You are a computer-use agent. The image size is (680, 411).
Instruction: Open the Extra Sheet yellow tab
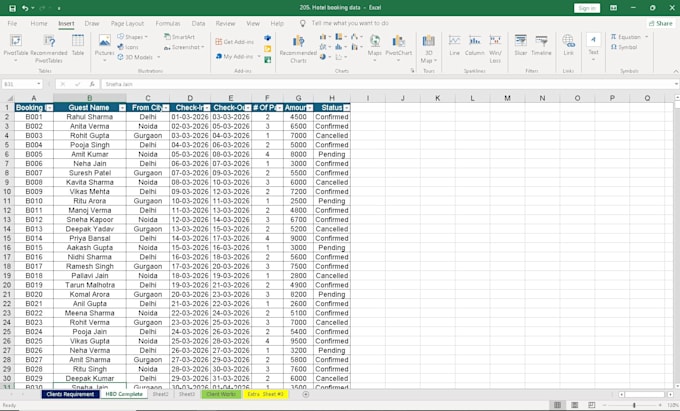click(265, 394)
